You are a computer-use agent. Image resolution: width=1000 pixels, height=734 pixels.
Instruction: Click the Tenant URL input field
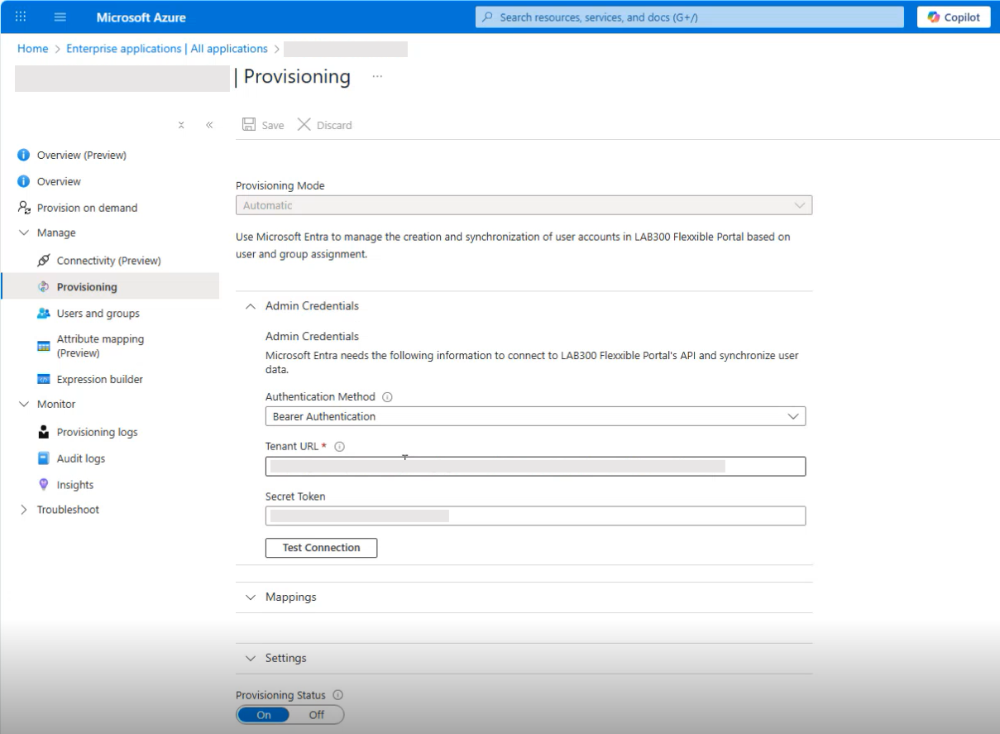click(535, 465)
